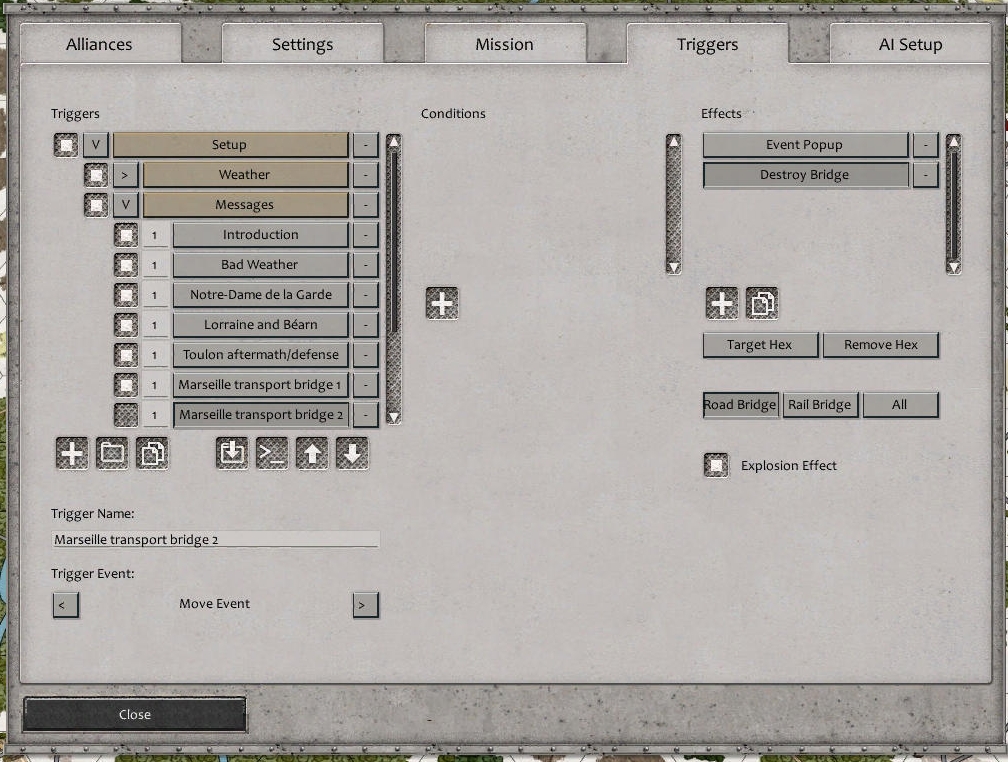Viewport: 1008px width, 762px height.
Task: Toggle the Bad Weather trigger checkbox
Action: [127, 264]
